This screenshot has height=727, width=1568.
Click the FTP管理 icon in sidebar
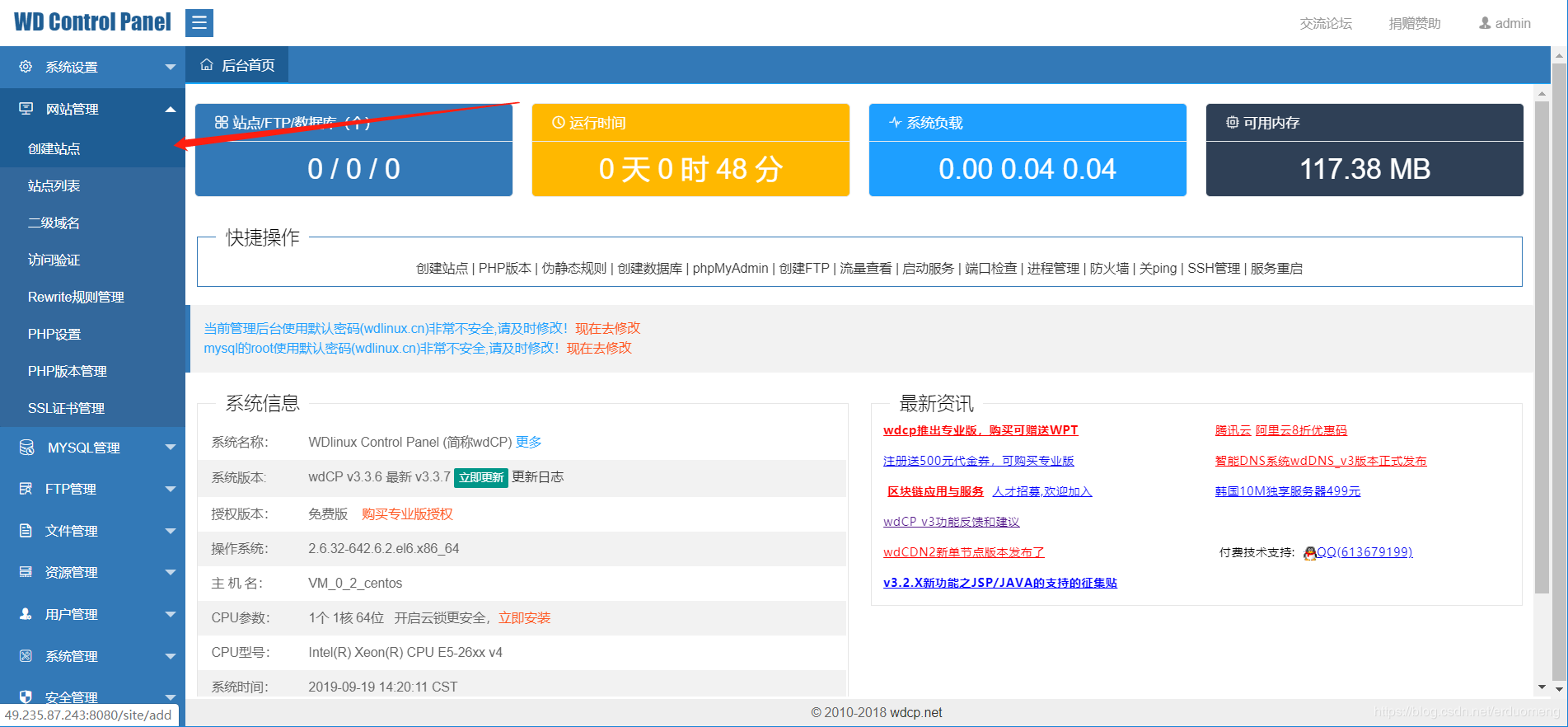[x=26, y=489]
